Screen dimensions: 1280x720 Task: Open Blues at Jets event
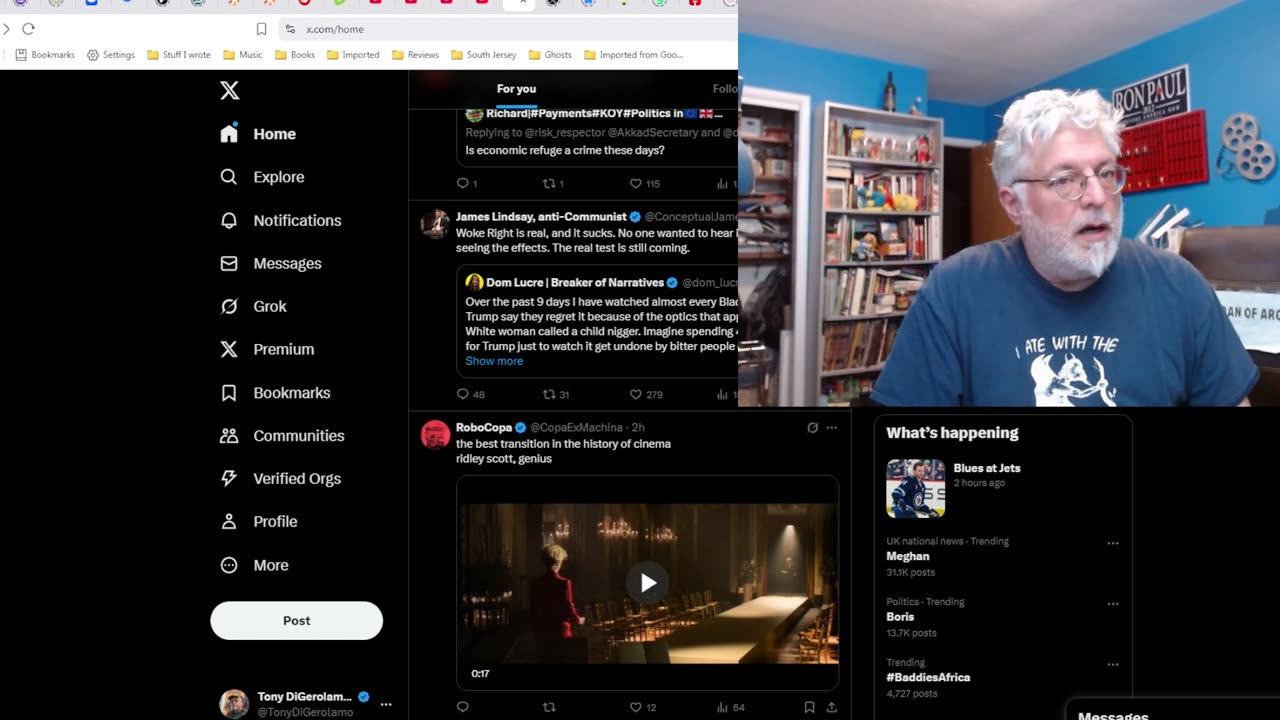(x=987, y=468)
